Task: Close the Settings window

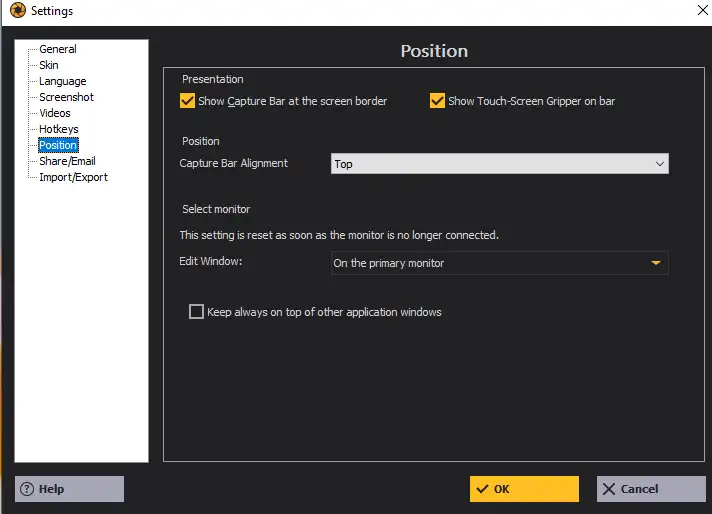Action: click(702, 10)
